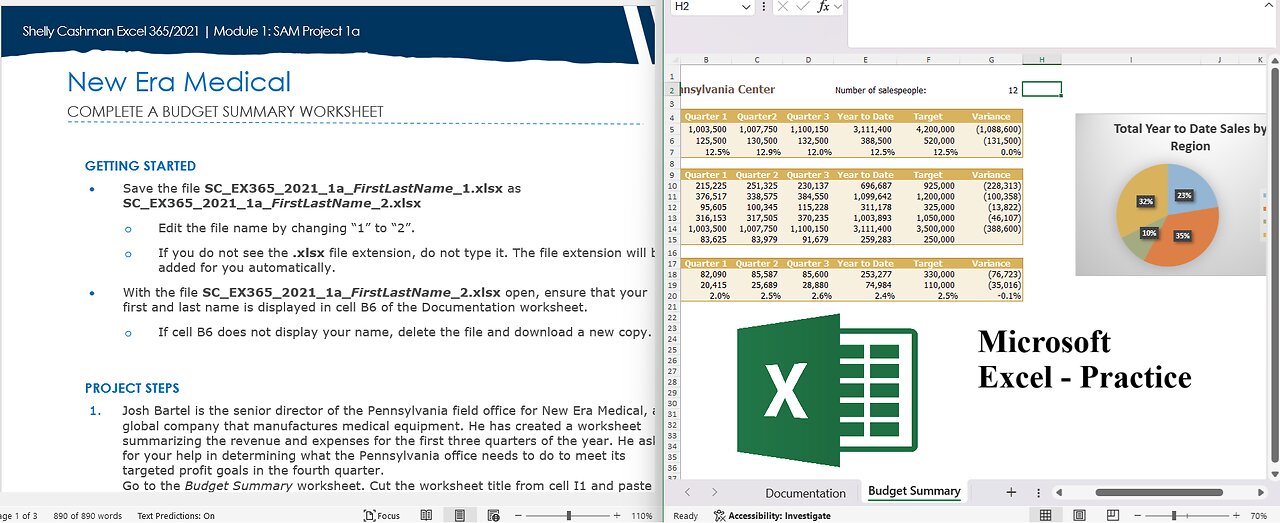The width and height of the screenshot is (1280, 523).
Task: Add a new sheet with plus icon
Action: click(1011, 492)
